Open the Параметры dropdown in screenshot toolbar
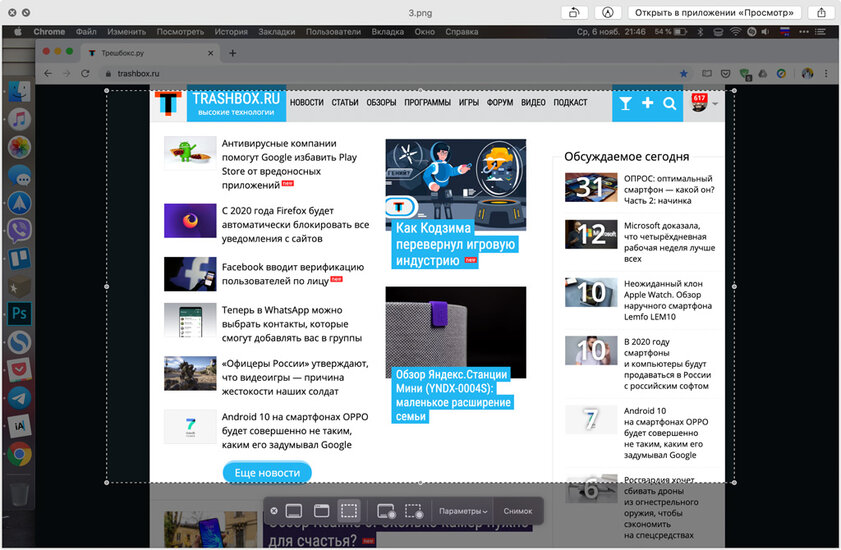This screenshot has height=550, width=841. pos(463,511)
